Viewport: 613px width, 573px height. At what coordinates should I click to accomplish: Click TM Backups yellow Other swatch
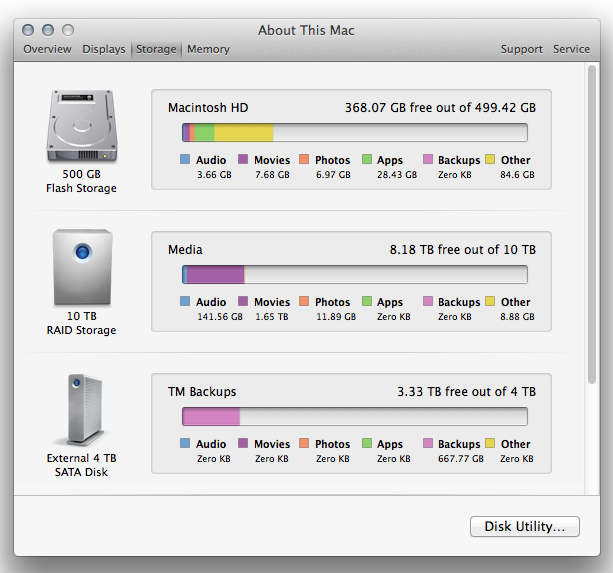pyautogui.click(x=490, y=443)
